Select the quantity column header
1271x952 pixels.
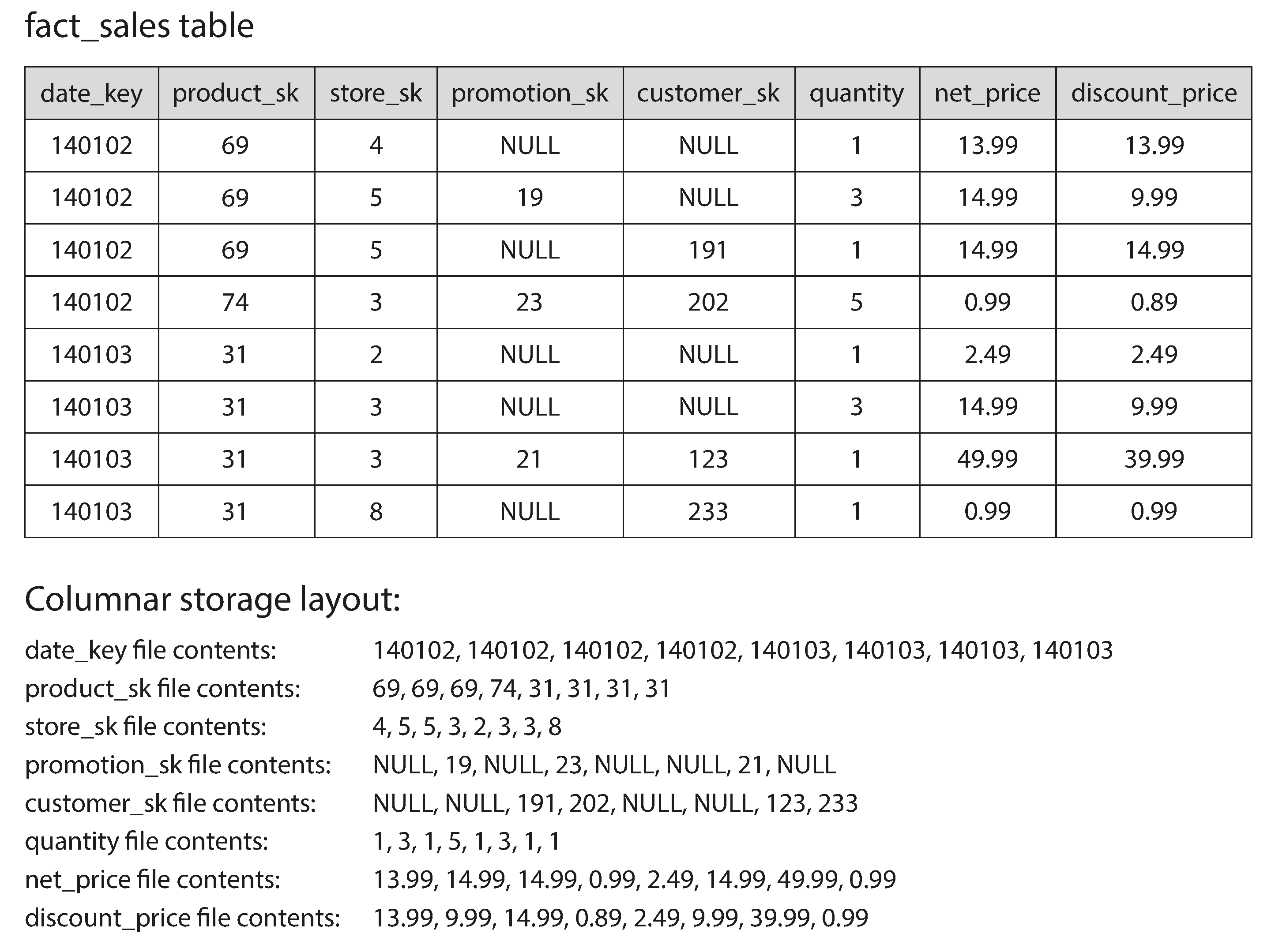click(x=856, y=93)
